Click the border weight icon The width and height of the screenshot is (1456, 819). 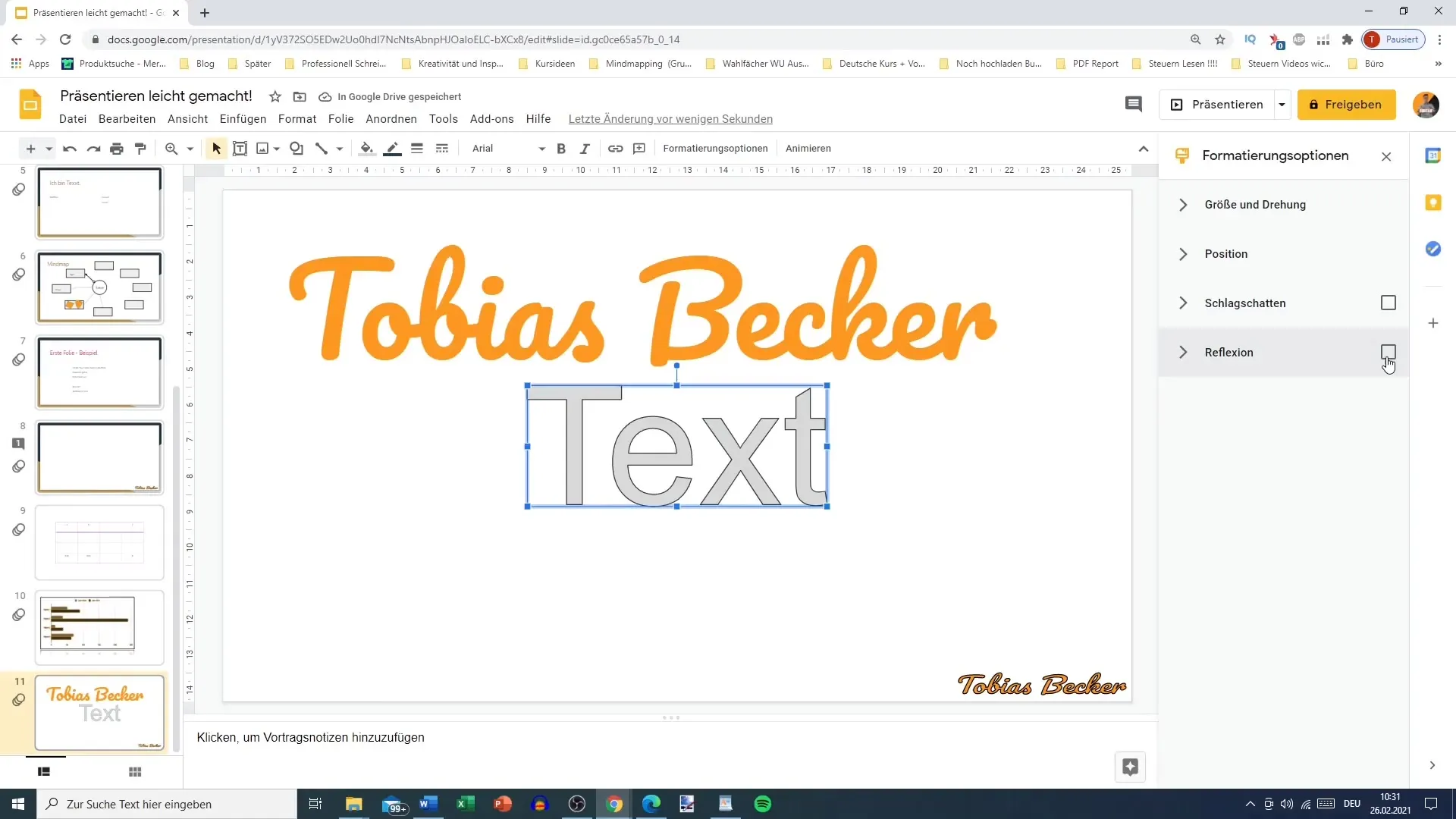[x=417, y=149]
